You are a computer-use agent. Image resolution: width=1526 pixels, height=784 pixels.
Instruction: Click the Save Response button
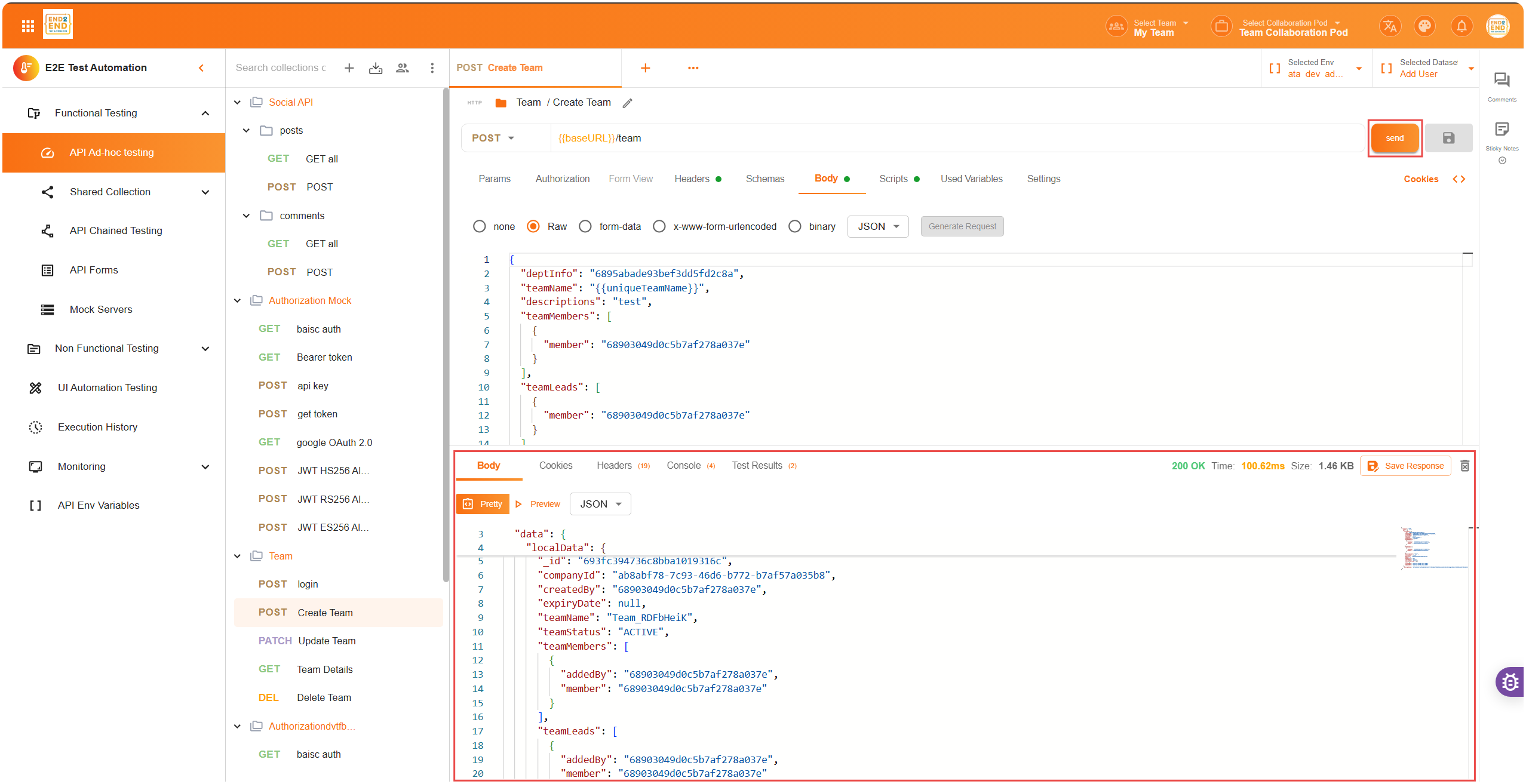pyautogui.click(x=1405, y=466)
